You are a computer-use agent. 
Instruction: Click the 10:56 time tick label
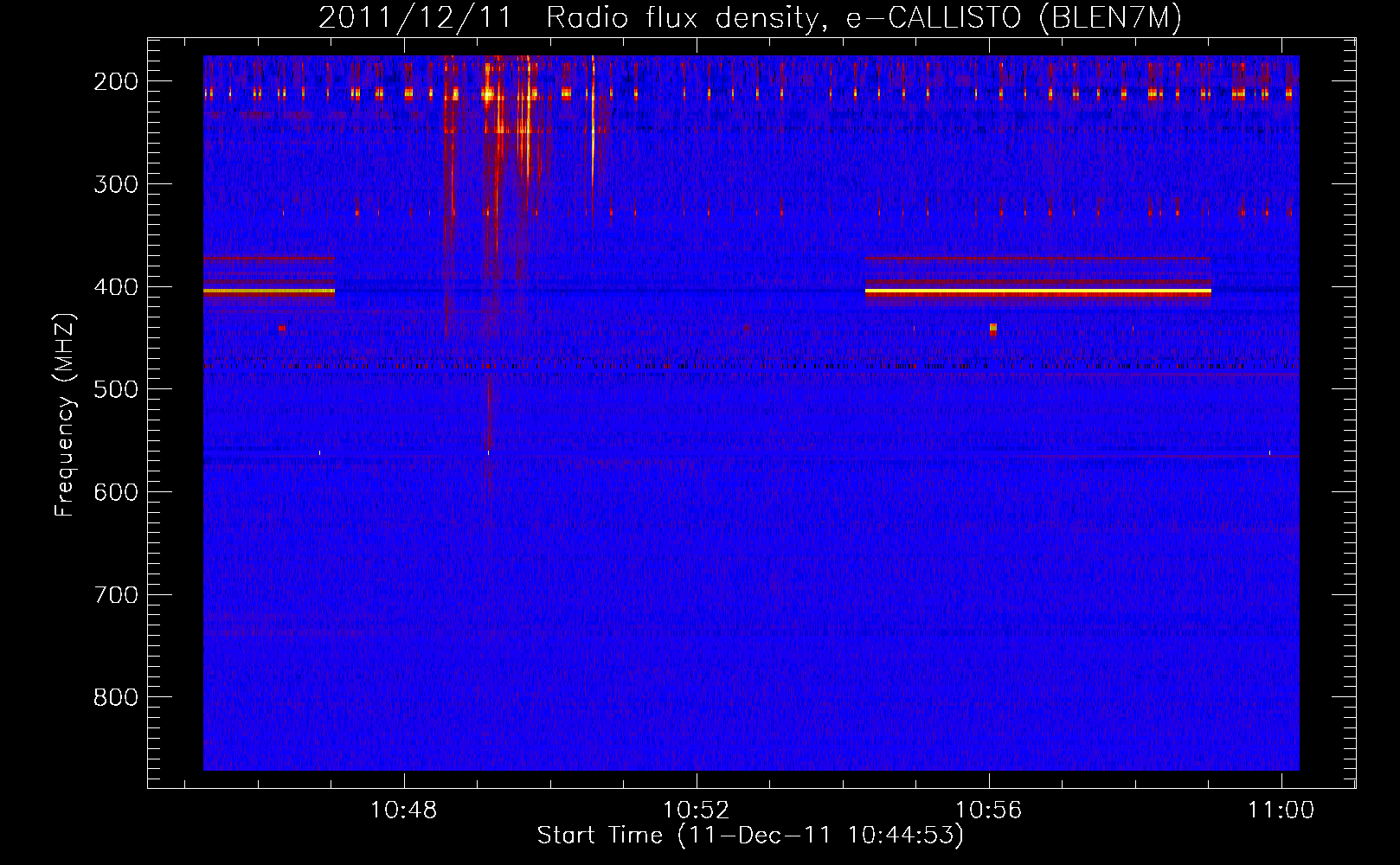[988, 811]
